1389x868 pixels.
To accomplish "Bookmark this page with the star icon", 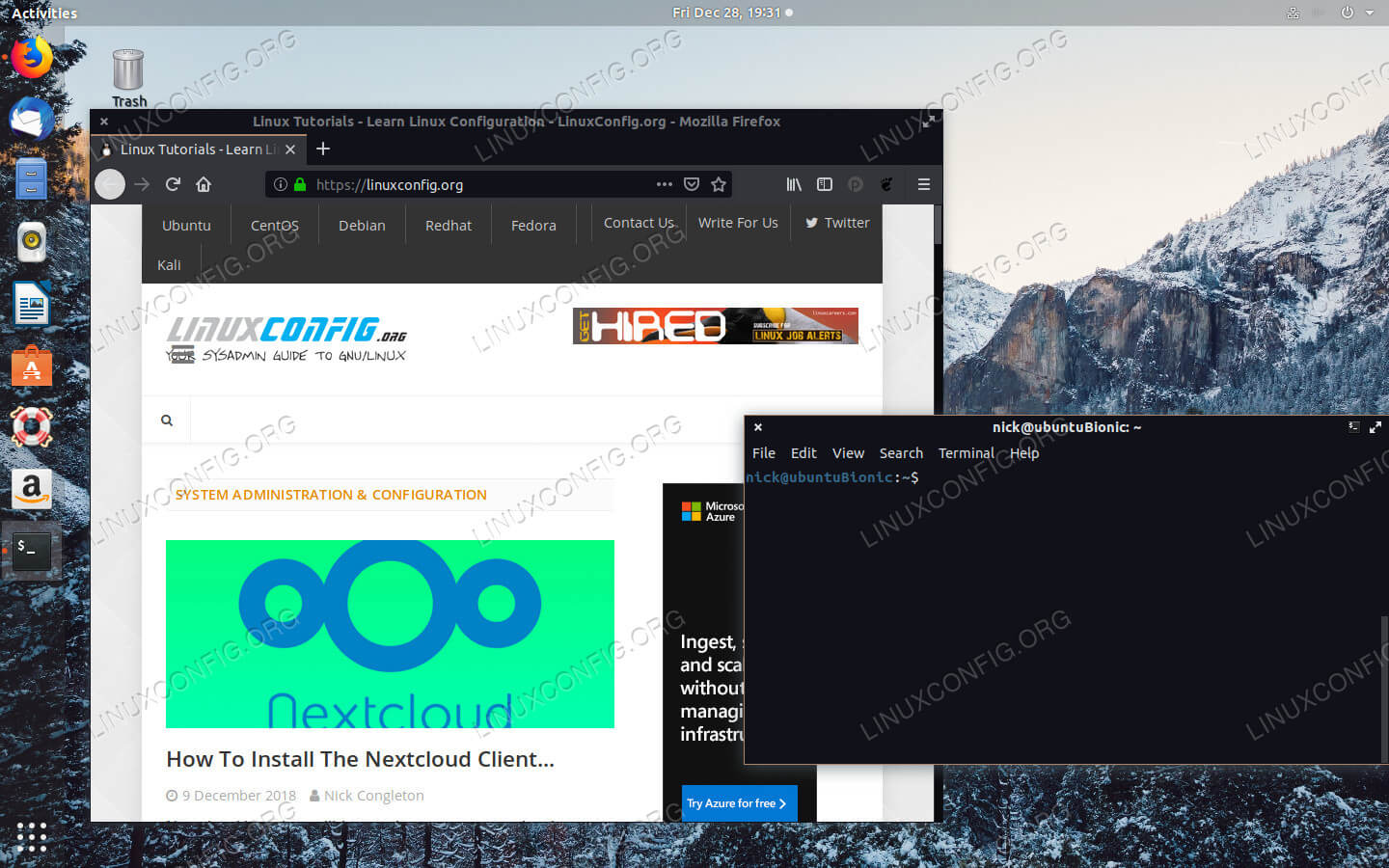I will (x=719, y=184).
